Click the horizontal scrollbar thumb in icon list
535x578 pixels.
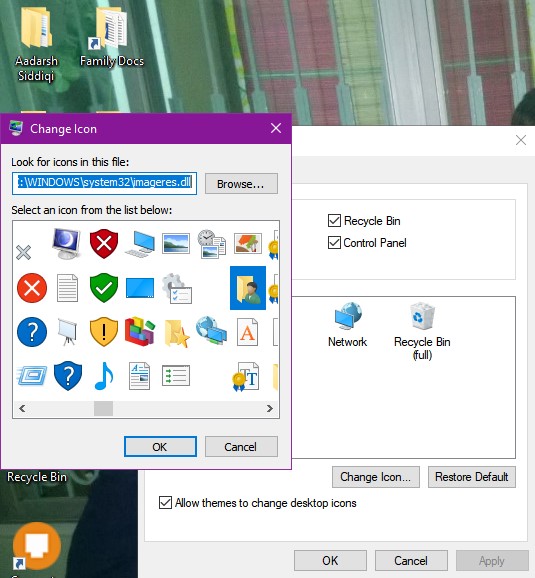coord(103,408)
